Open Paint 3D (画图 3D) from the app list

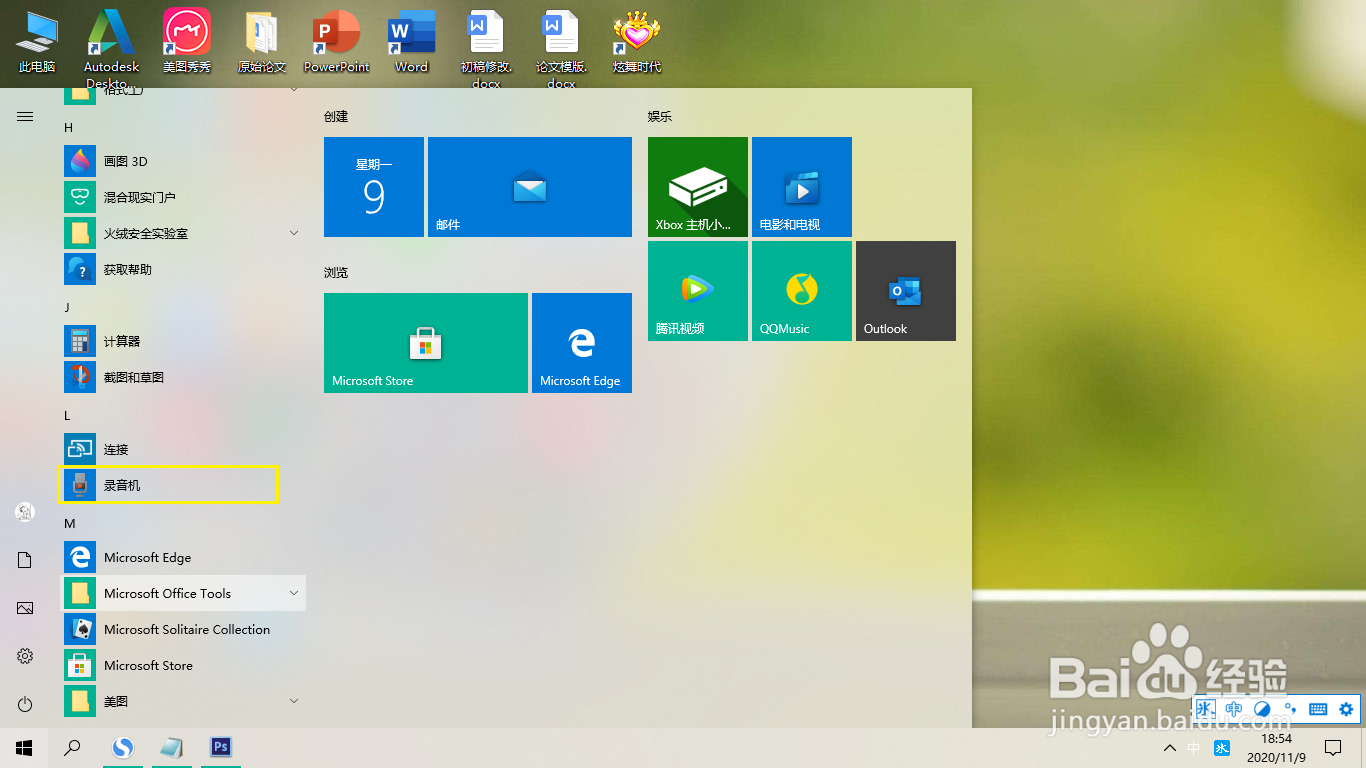[x=184, y=161]
